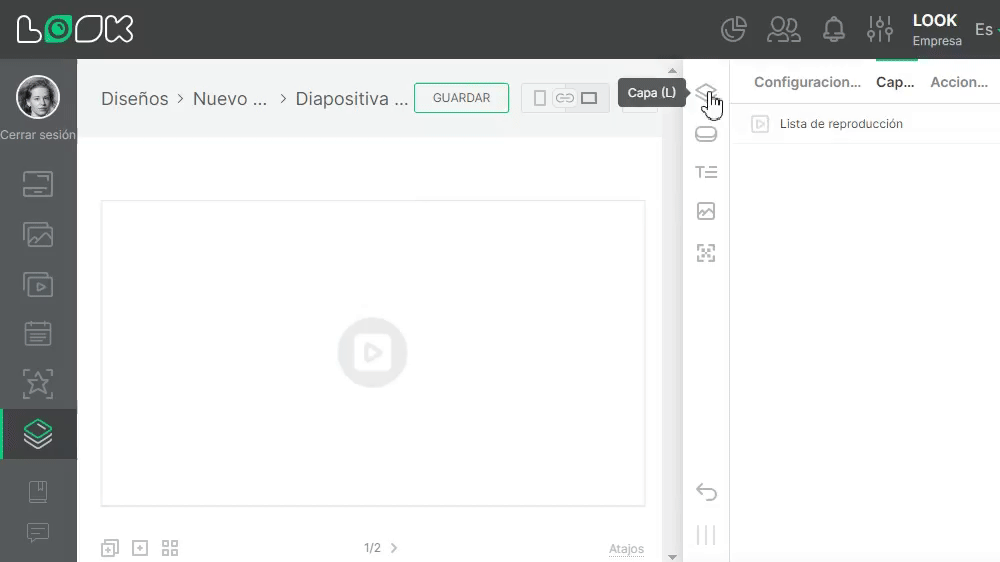Open the screens section in sidebar
Screen dimensions: 1000x562
pyautogui.click(x=38, y=184)
